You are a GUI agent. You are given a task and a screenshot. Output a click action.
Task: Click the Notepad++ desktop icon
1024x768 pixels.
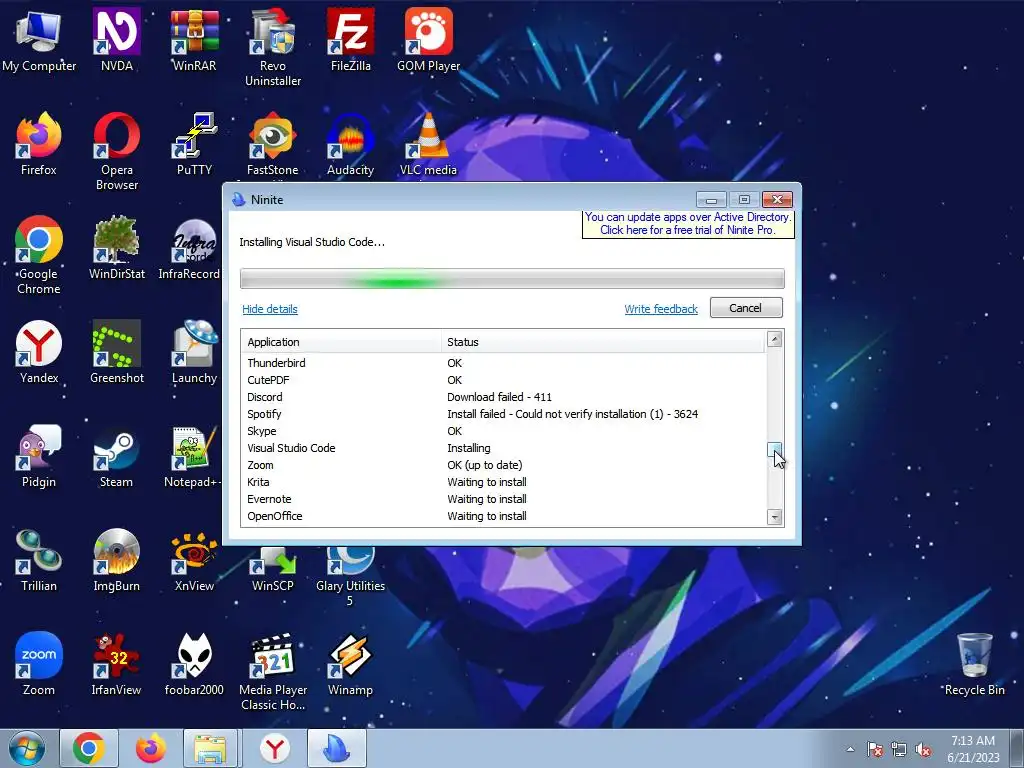[x=192, y=456]
